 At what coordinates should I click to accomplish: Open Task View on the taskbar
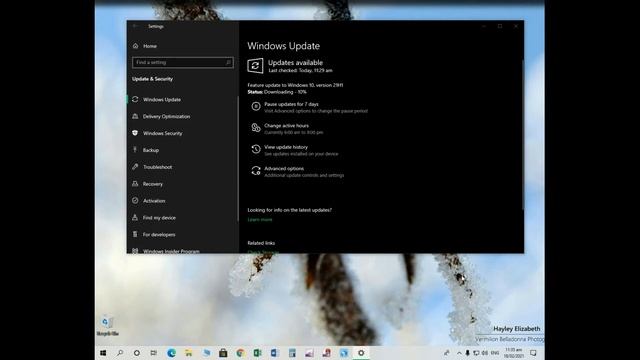tap(154, 353)
